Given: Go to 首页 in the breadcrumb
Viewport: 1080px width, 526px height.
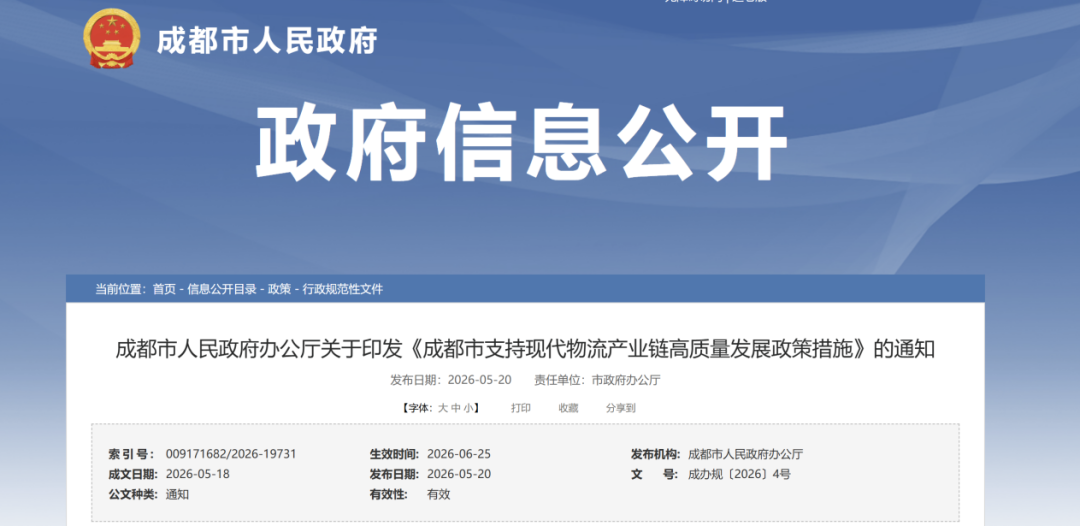Looking at the screenshot, I should tap(164, 289).
